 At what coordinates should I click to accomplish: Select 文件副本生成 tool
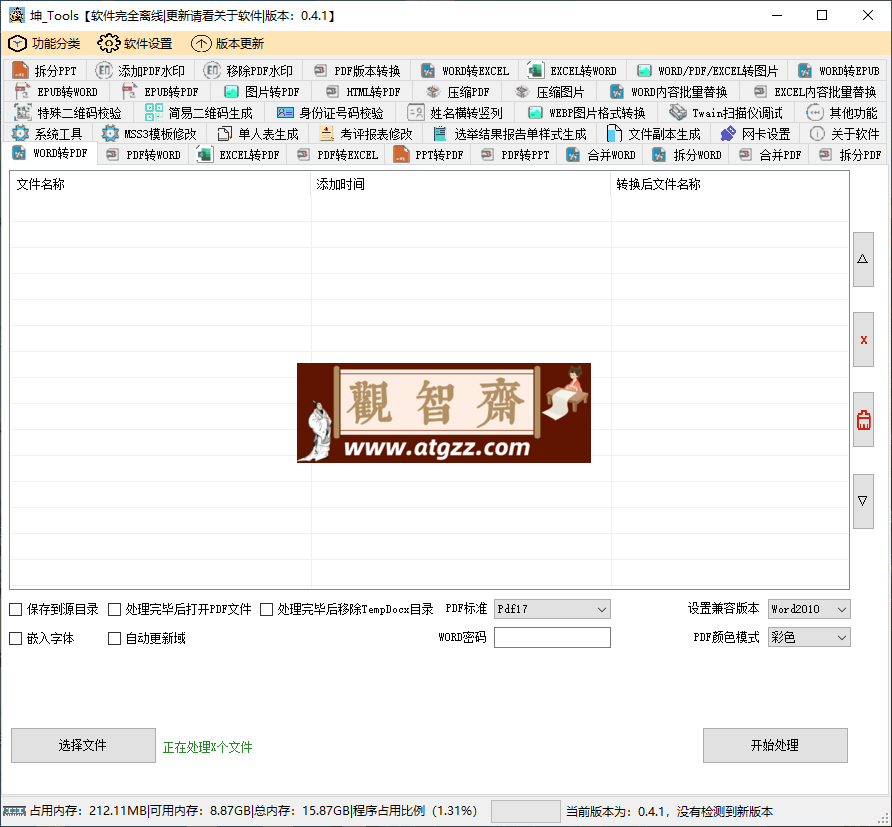pos(654,134)
